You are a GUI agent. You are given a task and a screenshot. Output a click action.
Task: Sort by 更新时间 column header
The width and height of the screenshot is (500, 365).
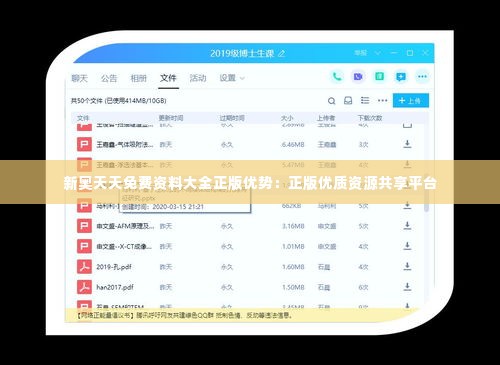coord(171,118)
